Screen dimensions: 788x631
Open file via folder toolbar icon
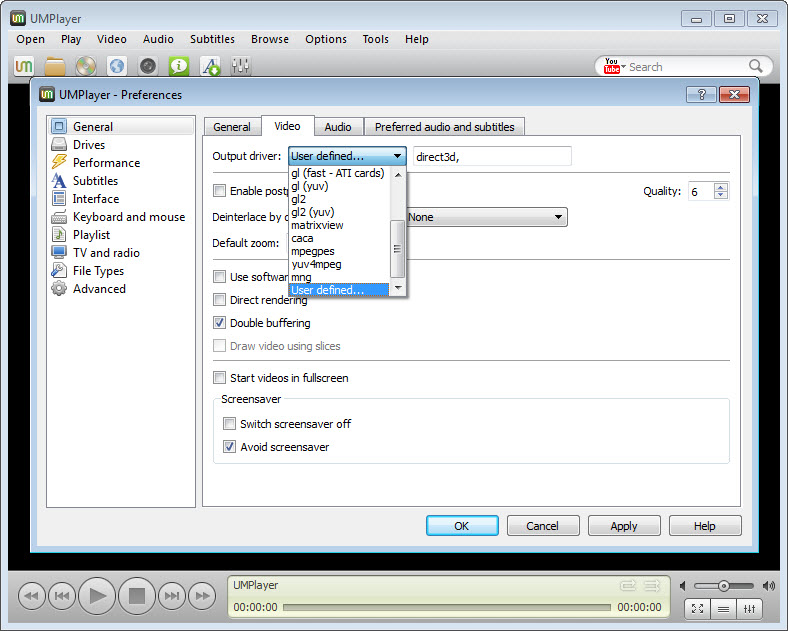[55, 66]
